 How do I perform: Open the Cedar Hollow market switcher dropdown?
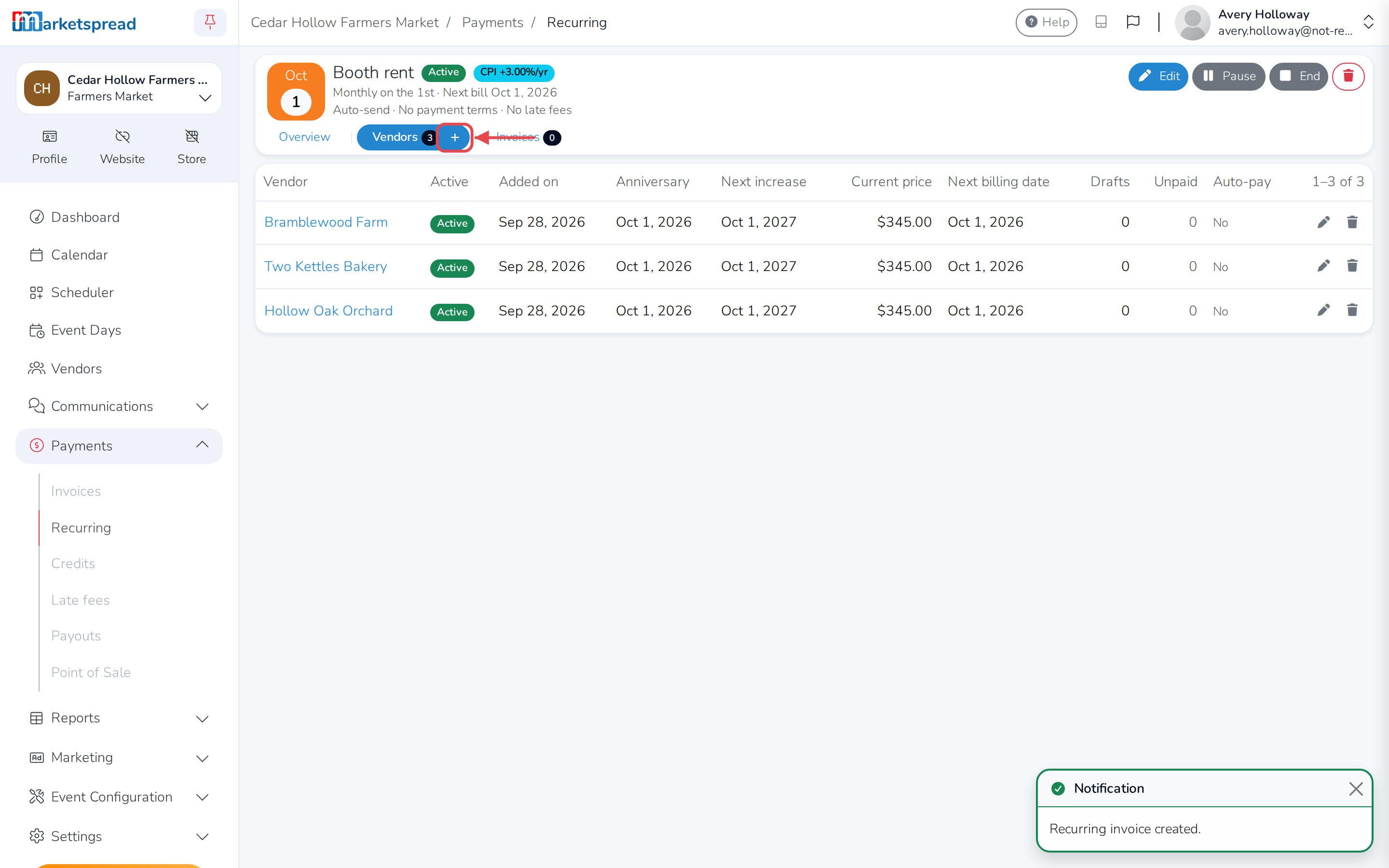[x=119, y=88]
